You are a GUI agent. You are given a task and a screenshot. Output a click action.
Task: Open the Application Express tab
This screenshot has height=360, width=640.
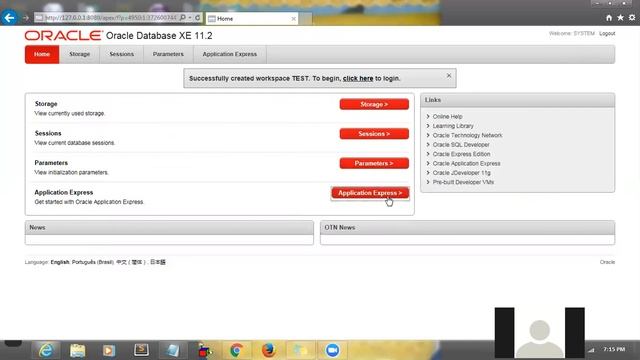[x=230, y=54]
